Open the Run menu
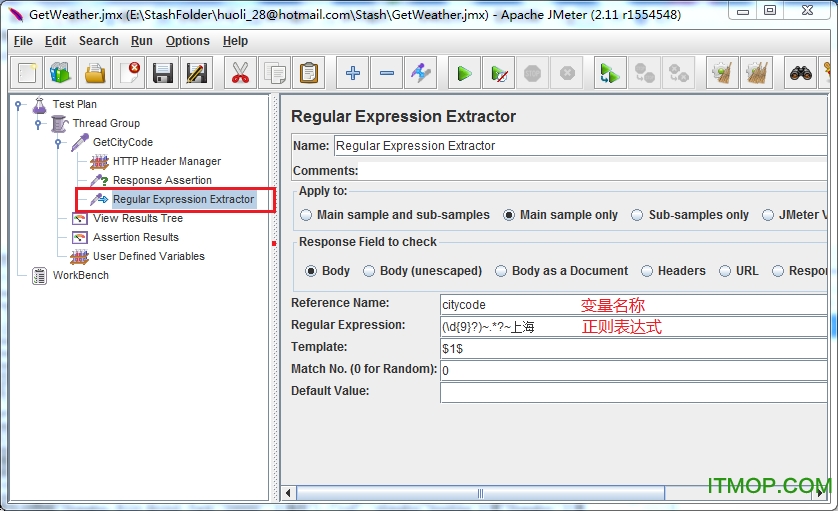Viewport: 838px width, 511px height. [142, 41]
